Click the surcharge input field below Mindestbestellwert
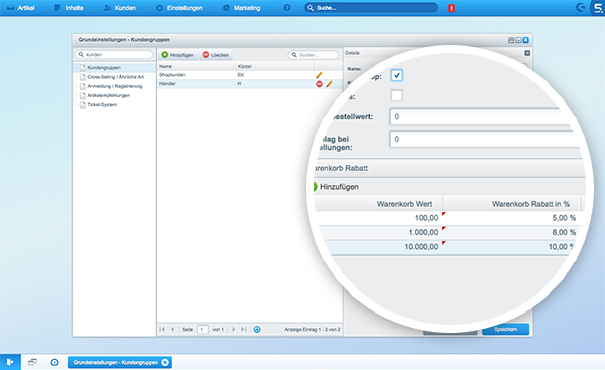 coord(484,139)
